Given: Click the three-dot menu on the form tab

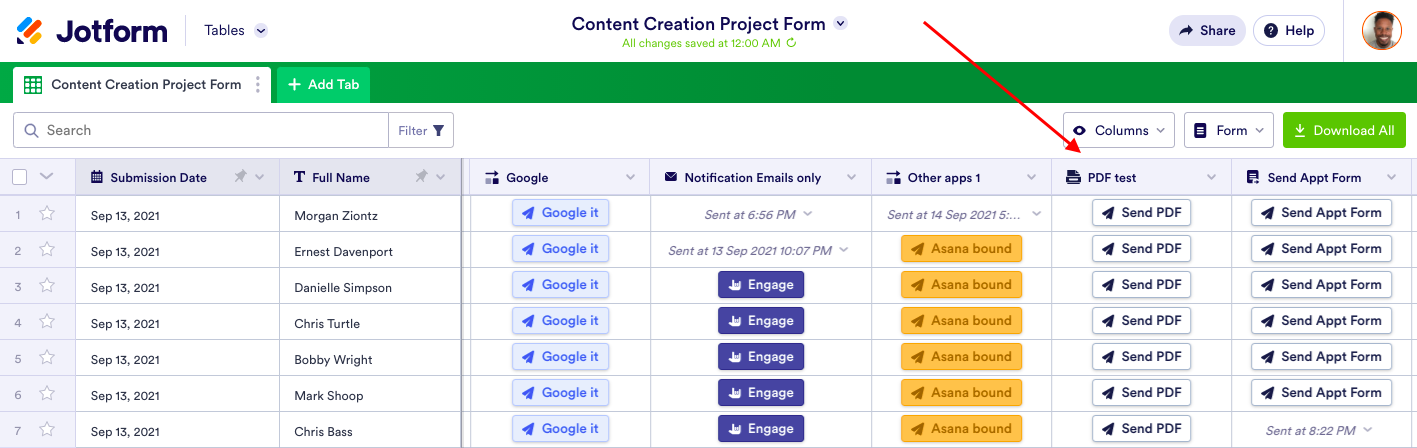Looking at the screenshot, I should coord(258,85).
